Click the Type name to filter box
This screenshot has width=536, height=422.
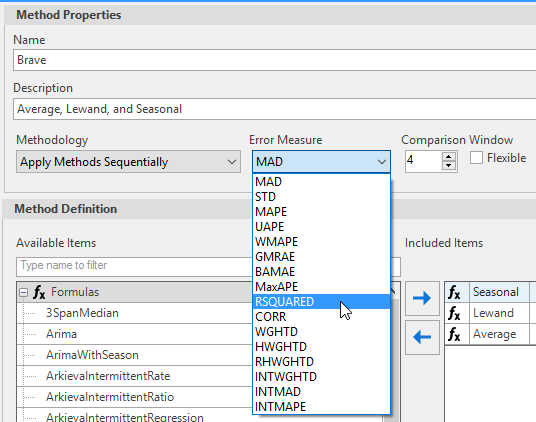pyautogui.click(x=134, y=267)
